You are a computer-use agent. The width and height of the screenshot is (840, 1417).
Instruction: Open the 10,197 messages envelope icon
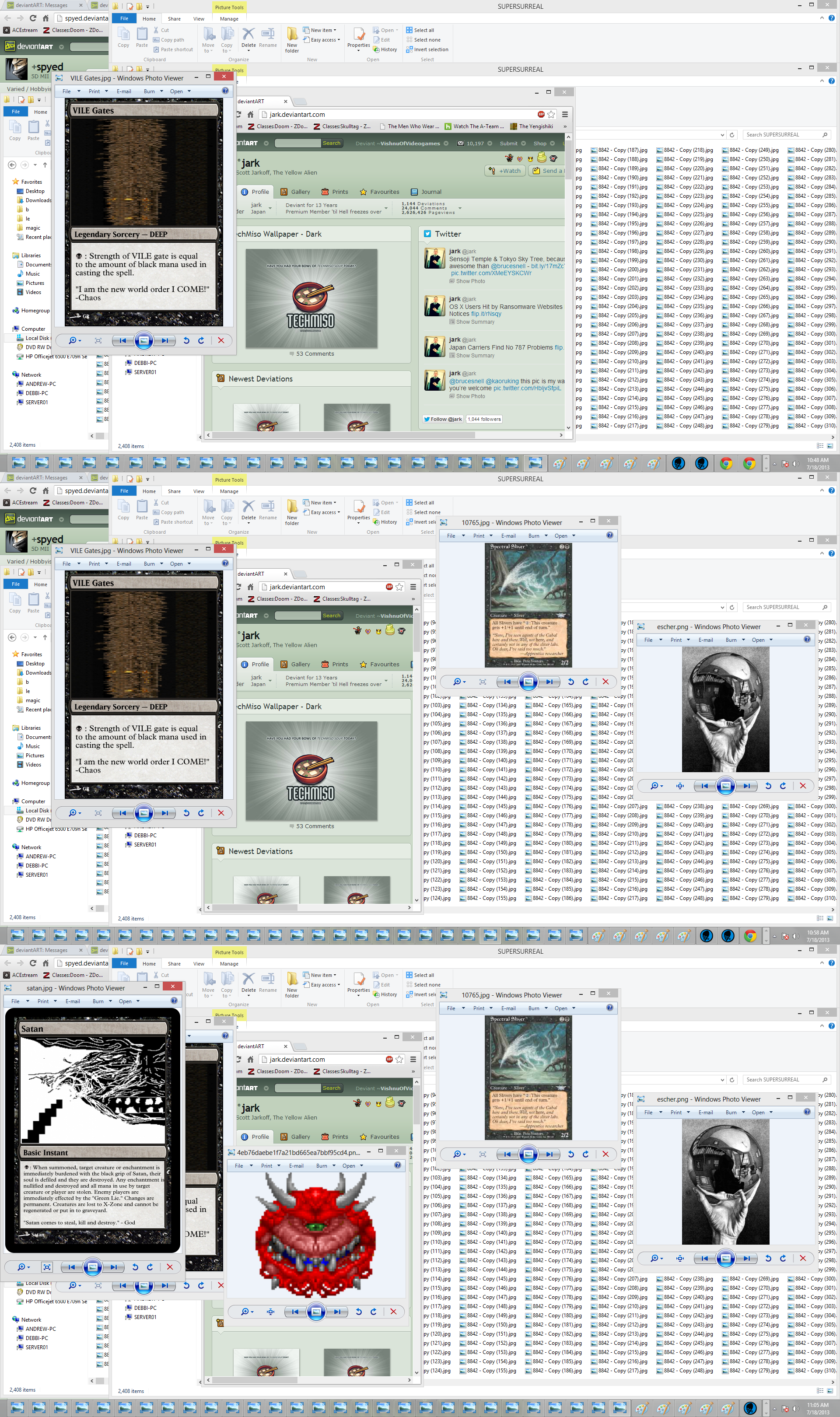pos(461,144)
